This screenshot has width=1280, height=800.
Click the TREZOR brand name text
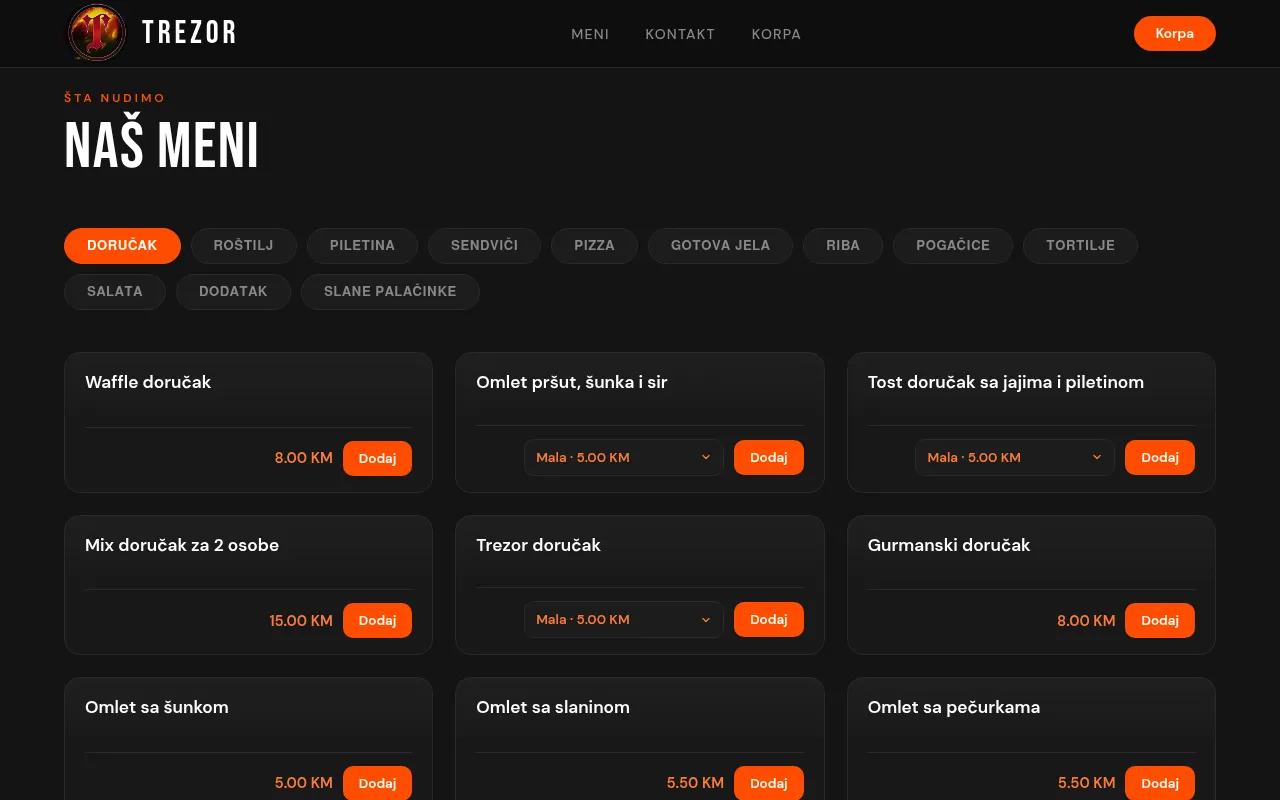tap(189, 33)
